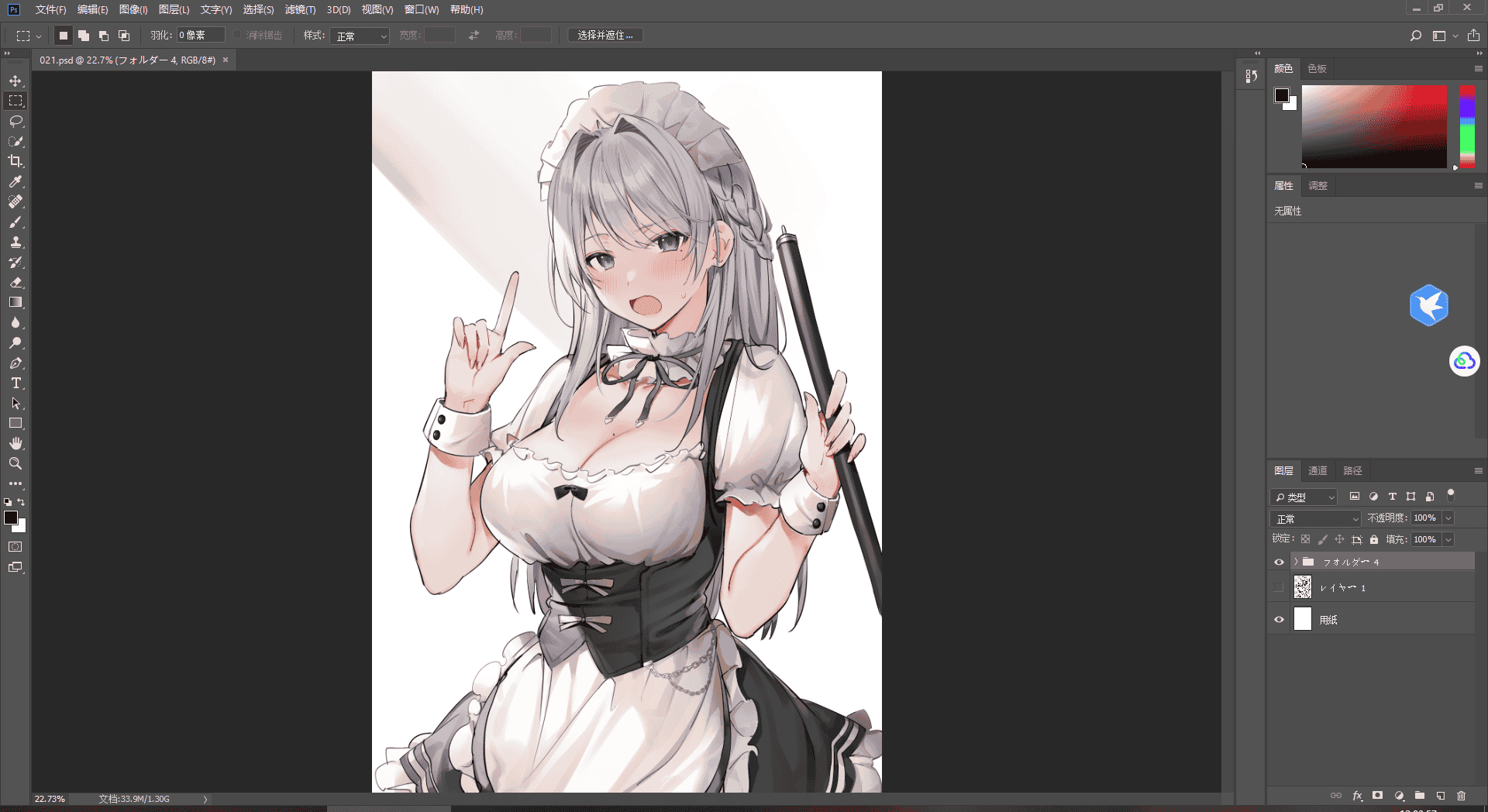Image resolution: width=1488 pixels, height=812 pixels.
Task: Open the search magnifier in options bar
Action: click(x=1416, y=36)
